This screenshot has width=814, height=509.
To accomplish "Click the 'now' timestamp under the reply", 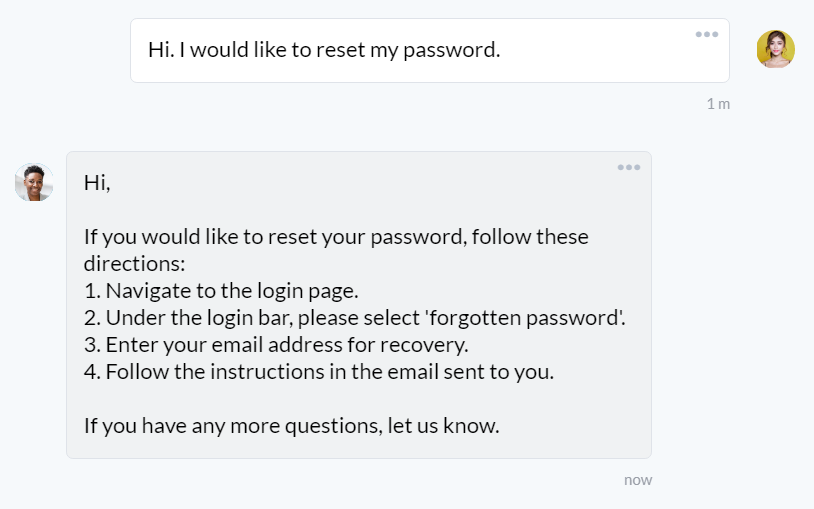I will [x=638, y=480].
